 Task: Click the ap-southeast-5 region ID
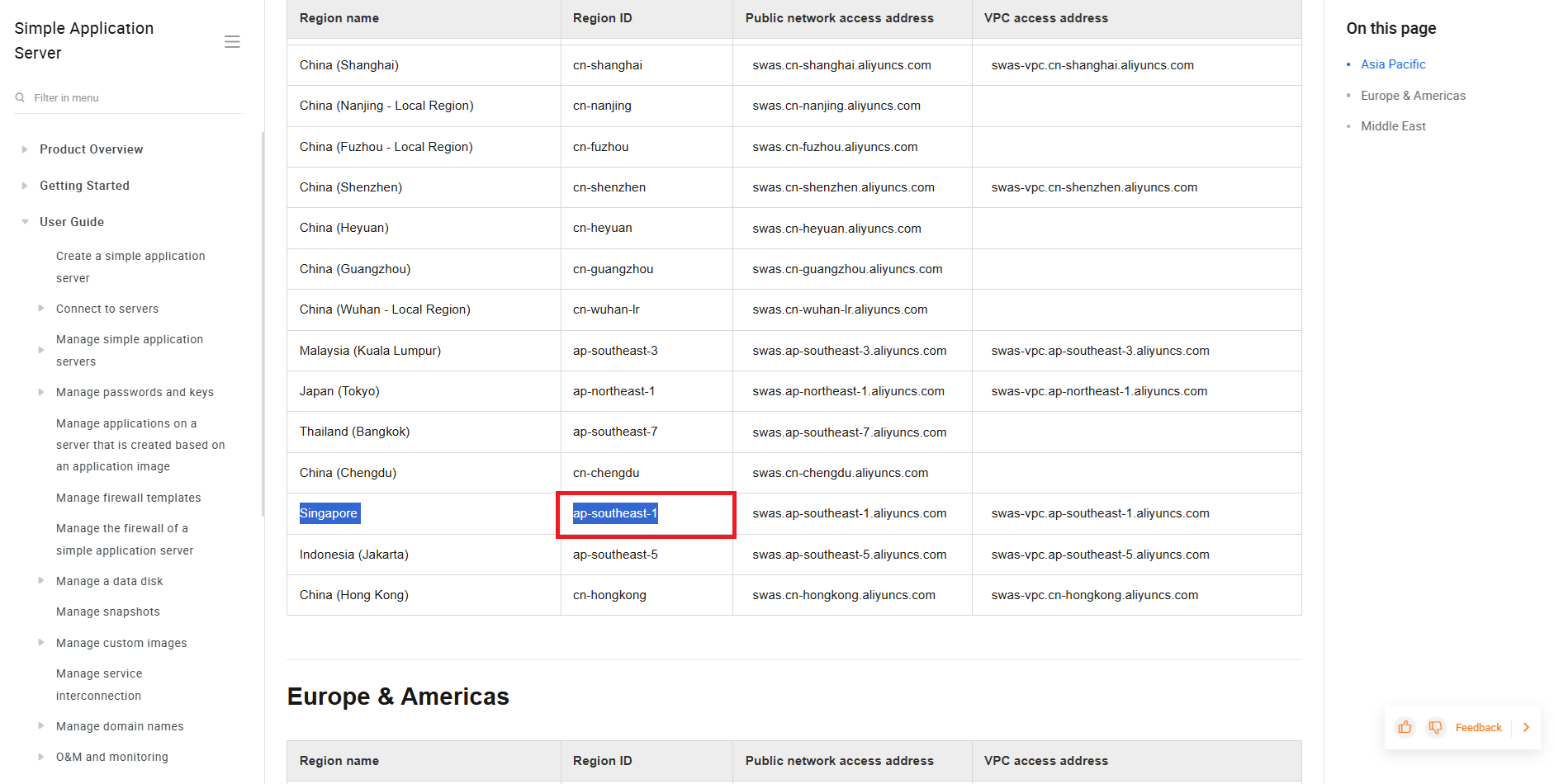click(x=615, y=555)
